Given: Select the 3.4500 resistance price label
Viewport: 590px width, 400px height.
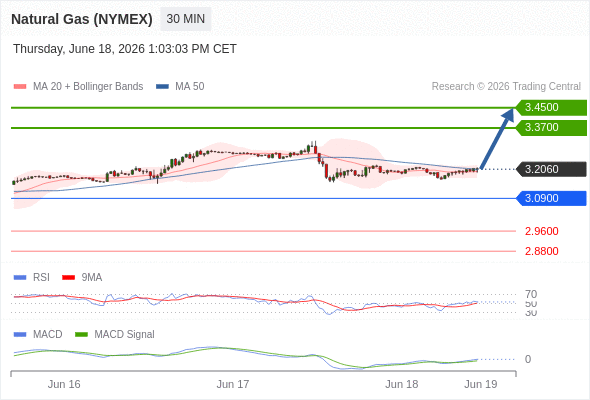Looking at the screenshot, I should [551, 108].
